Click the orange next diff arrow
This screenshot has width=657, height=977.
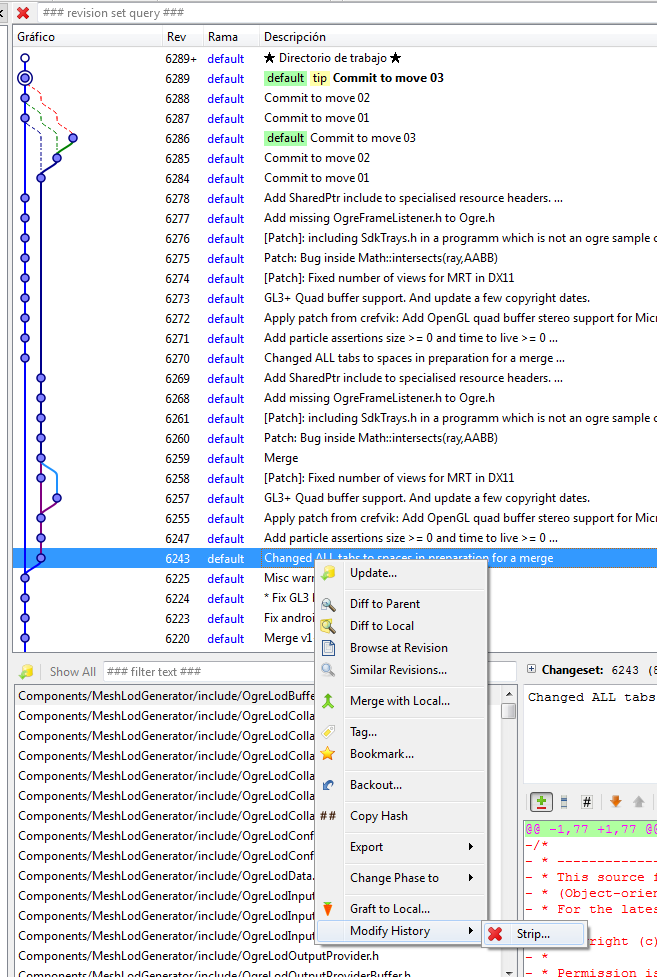615,802
